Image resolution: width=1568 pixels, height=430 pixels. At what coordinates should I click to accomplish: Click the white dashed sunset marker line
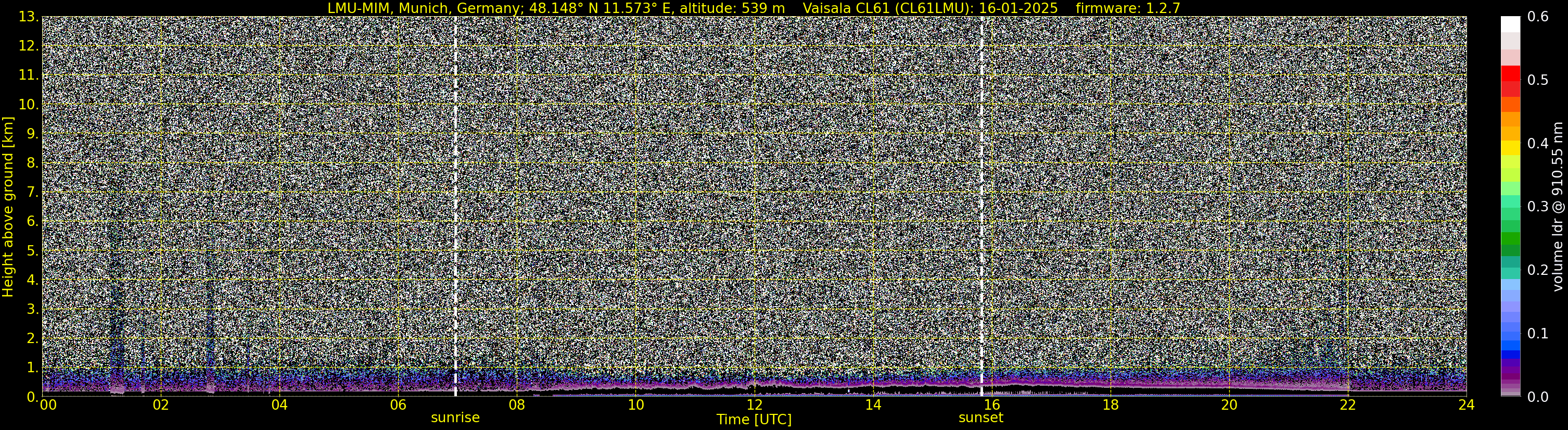pyautogui.click(x=981, y=207)
